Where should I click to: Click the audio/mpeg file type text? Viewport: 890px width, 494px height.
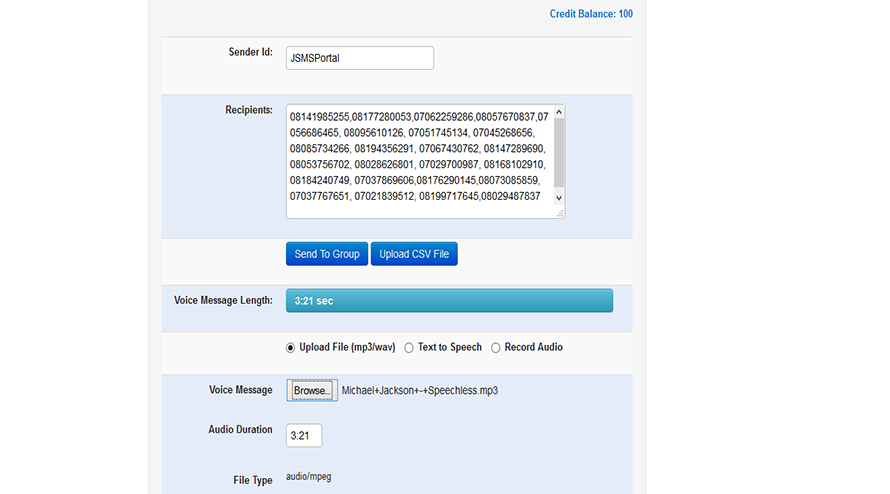(x=309, y=477)
